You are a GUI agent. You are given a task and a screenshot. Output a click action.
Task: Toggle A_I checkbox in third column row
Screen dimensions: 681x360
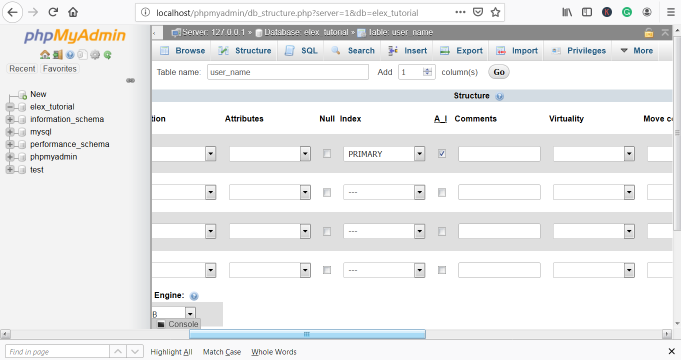[442, 231]
